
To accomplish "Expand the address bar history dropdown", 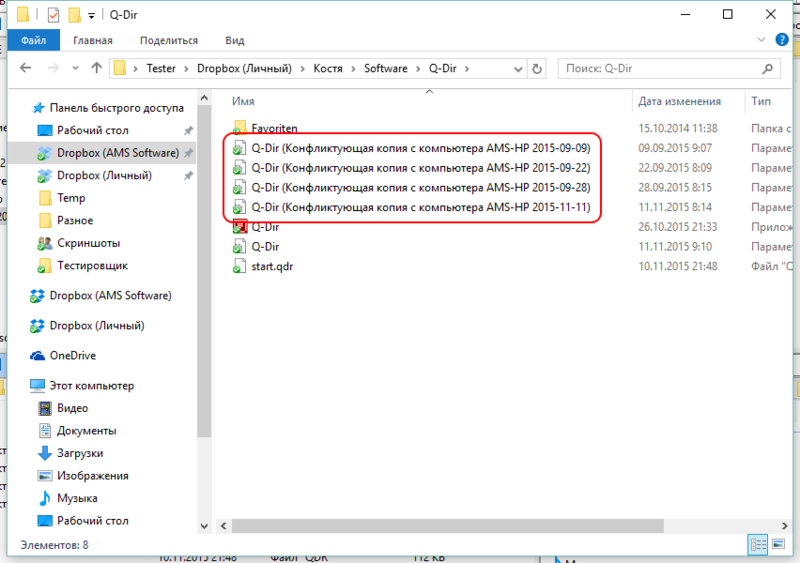I will tap(518, 68).
